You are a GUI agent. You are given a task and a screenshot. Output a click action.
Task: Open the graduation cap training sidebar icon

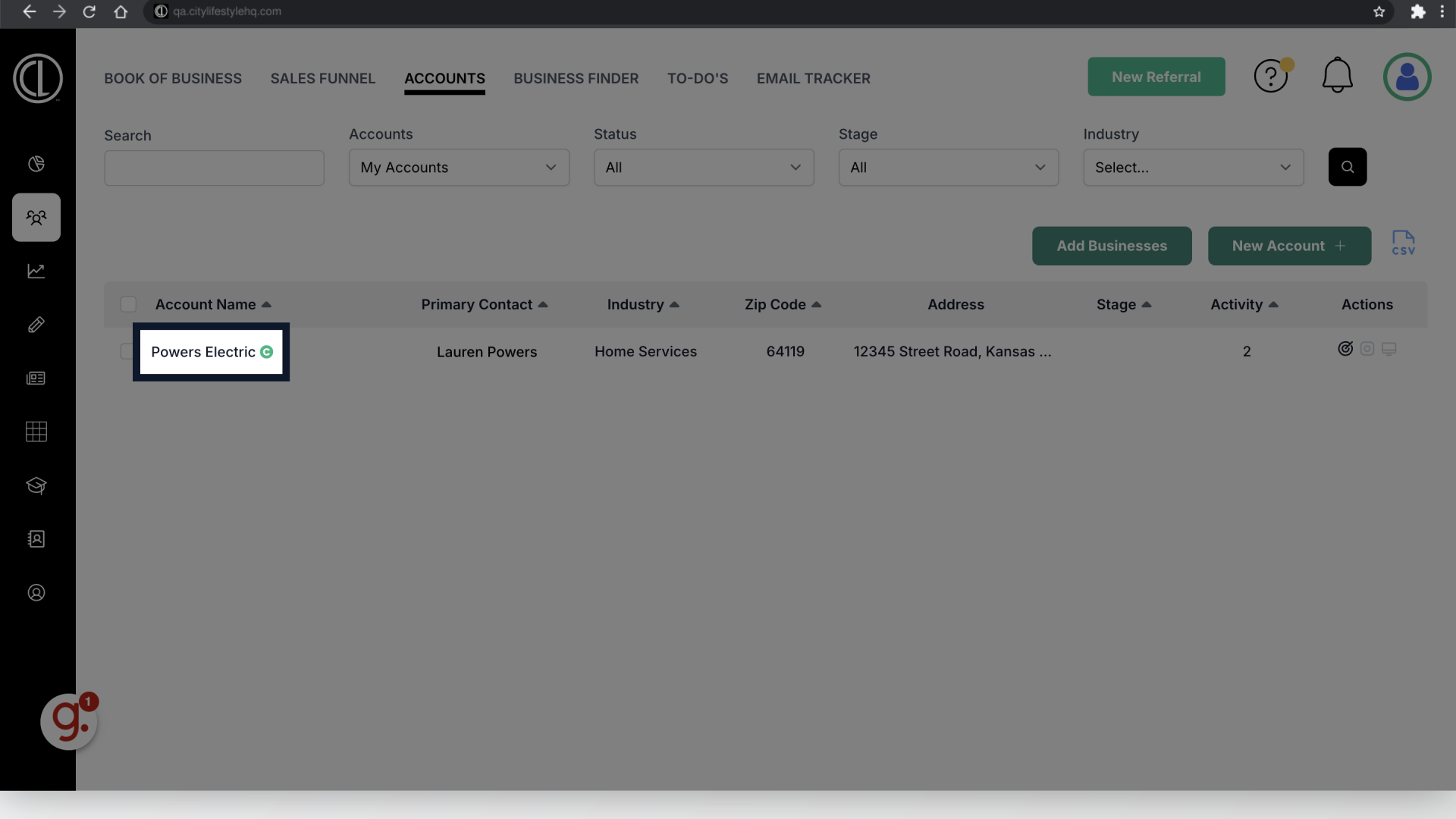[36, 485]
